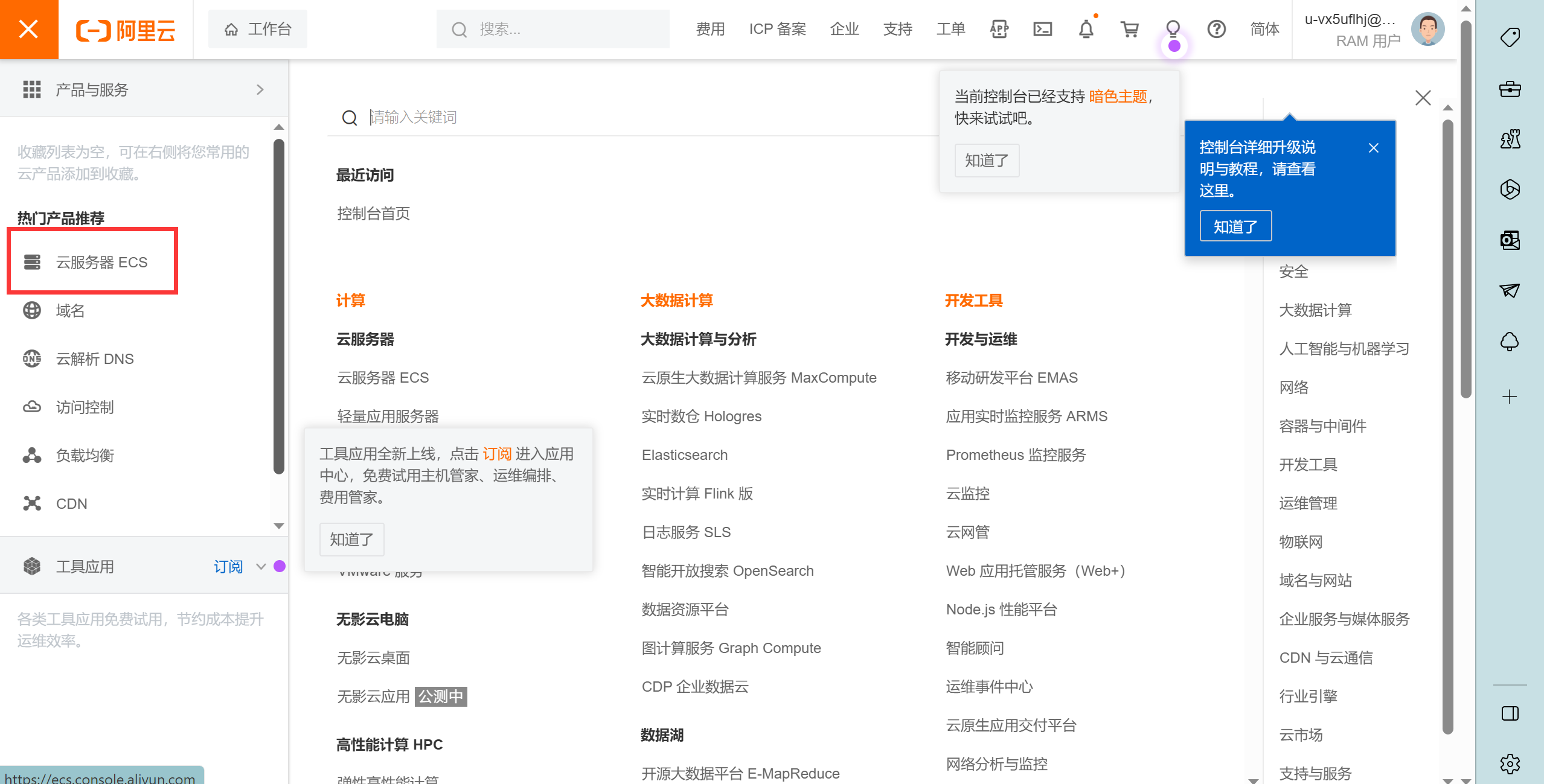Click the CDN icon in sidebar

[x=32, y=503]
